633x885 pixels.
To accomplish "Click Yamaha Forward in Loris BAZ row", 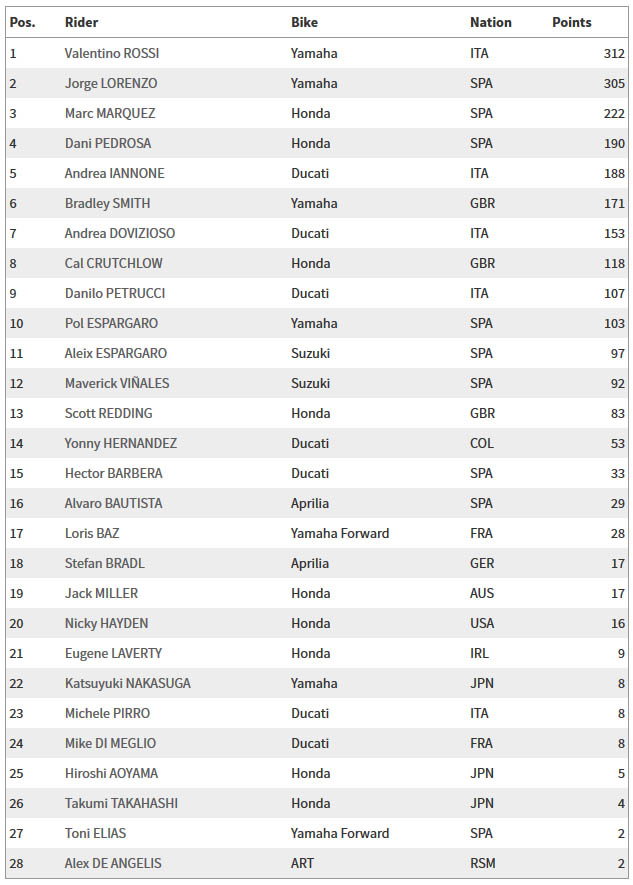I will 340,533.
